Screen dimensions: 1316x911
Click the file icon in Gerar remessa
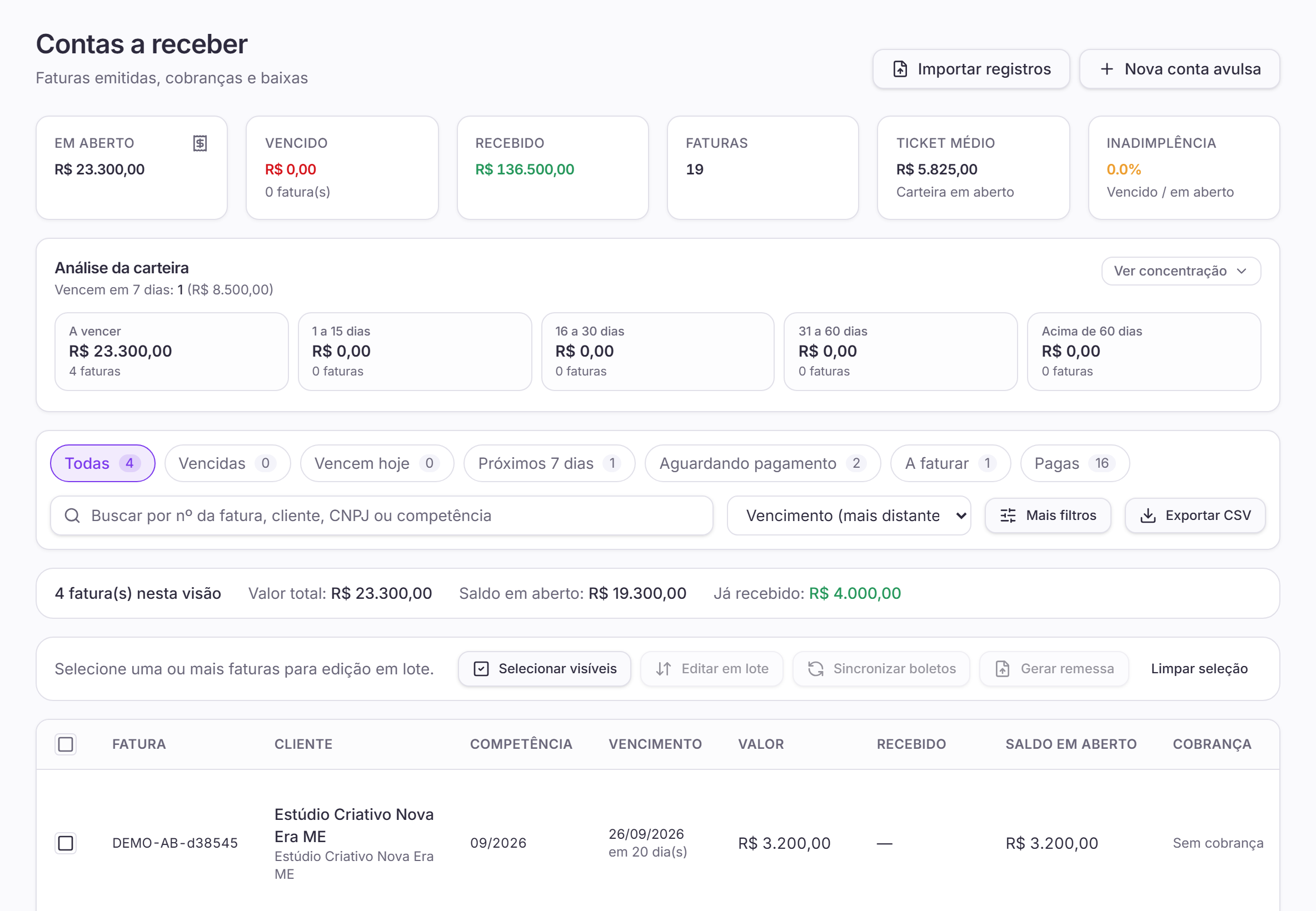(1003, 668)
